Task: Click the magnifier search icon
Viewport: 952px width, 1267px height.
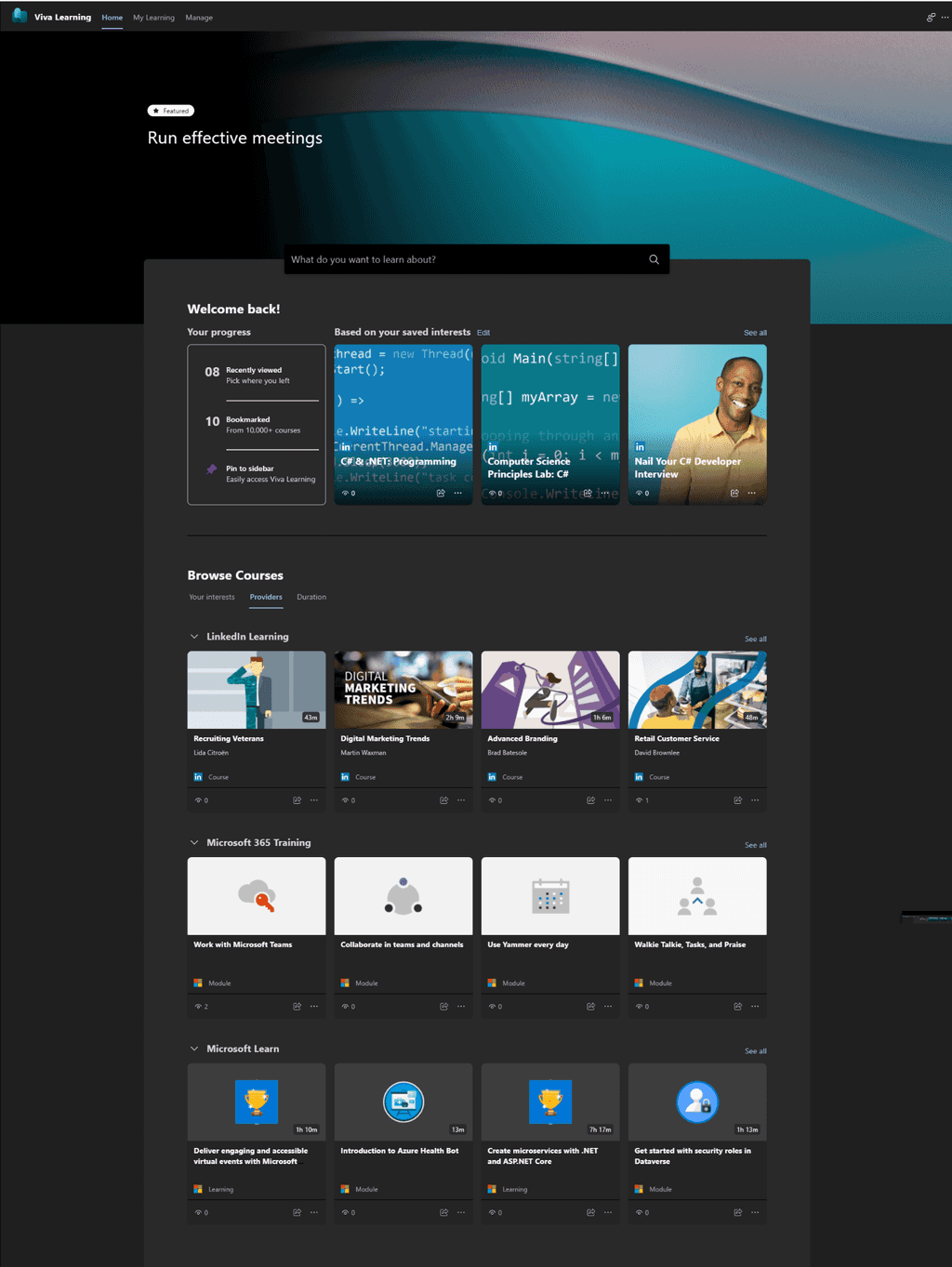Action: click(x=654, y=259)
